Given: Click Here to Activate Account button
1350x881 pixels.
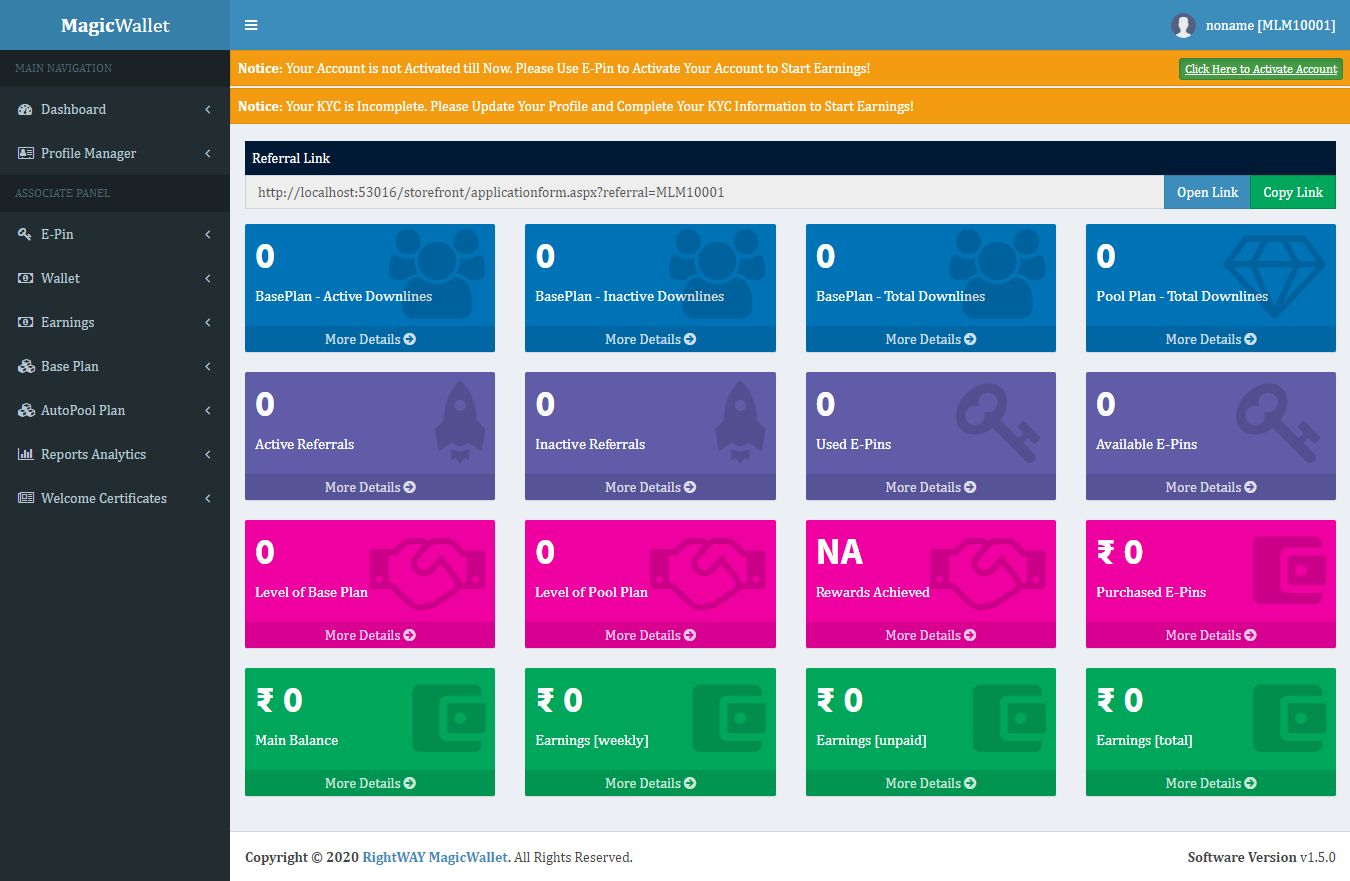Looking at the screenshot, I should 1260,69.
